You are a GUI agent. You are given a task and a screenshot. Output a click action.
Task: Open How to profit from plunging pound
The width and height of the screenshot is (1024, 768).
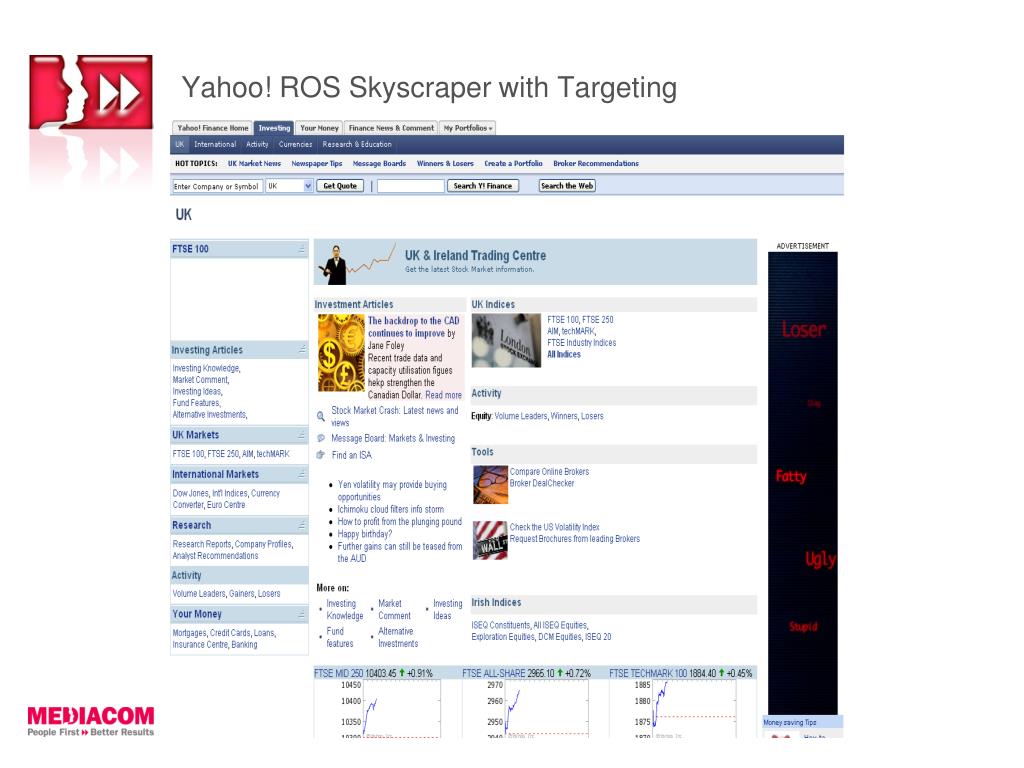[400, 522]
